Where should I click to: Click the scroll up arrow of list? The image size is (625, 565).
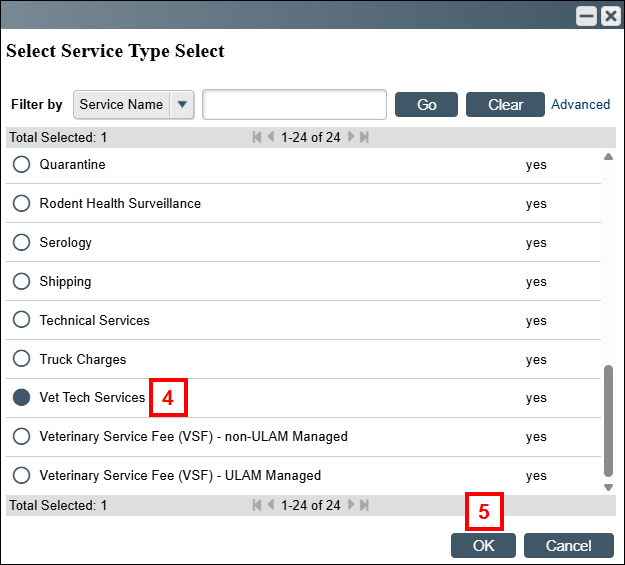(x=608, y=157)
